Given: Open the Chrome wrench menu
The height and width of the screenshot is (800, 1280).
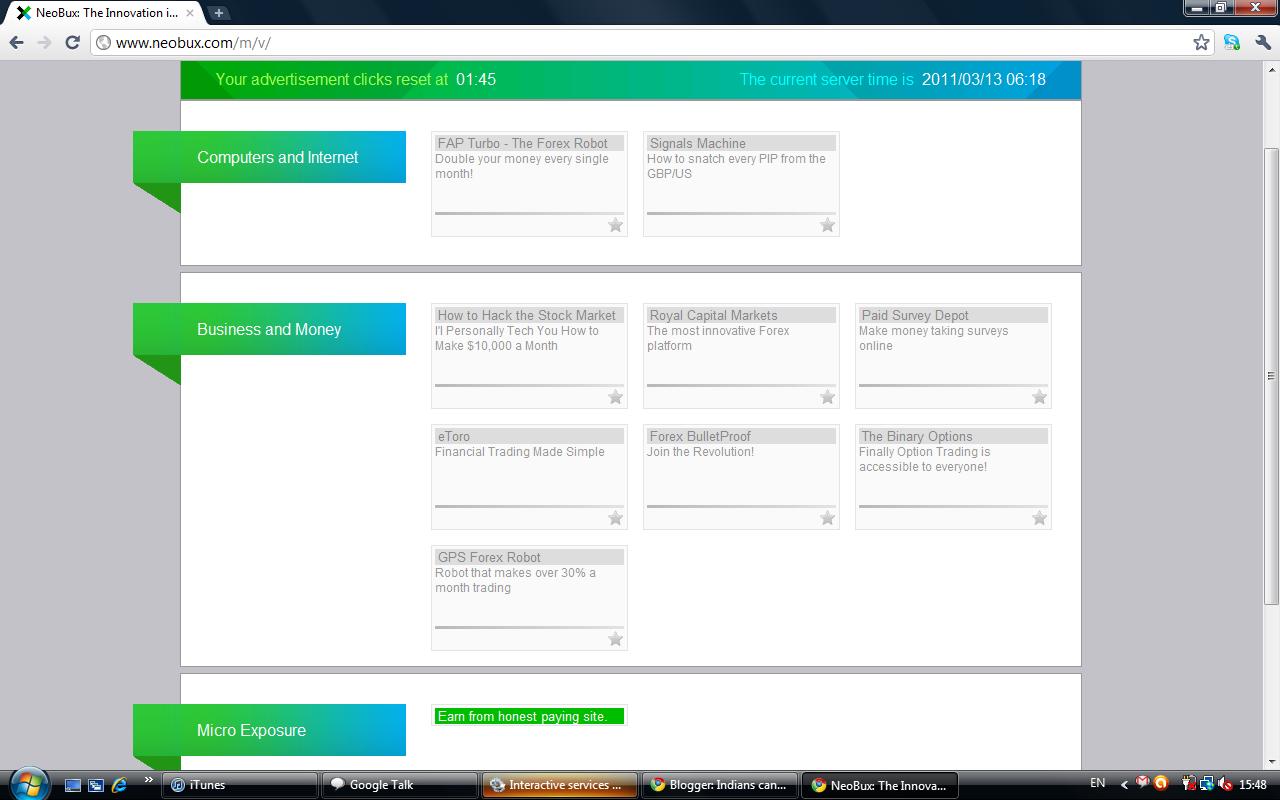Looking at the screenshot, I should click(x=1262, y=42).
